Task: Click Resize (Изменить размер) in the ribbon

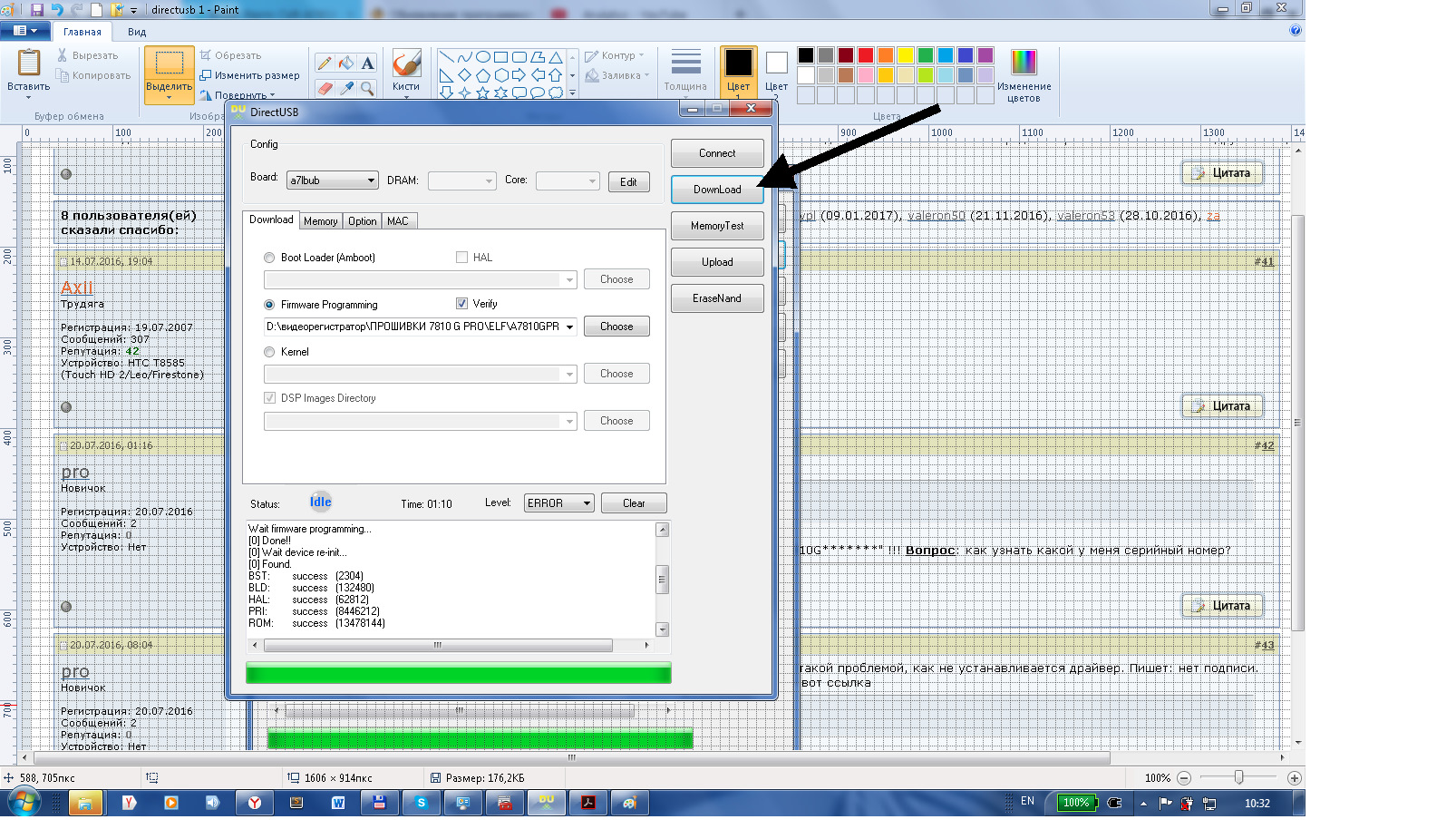Action: 249,75
